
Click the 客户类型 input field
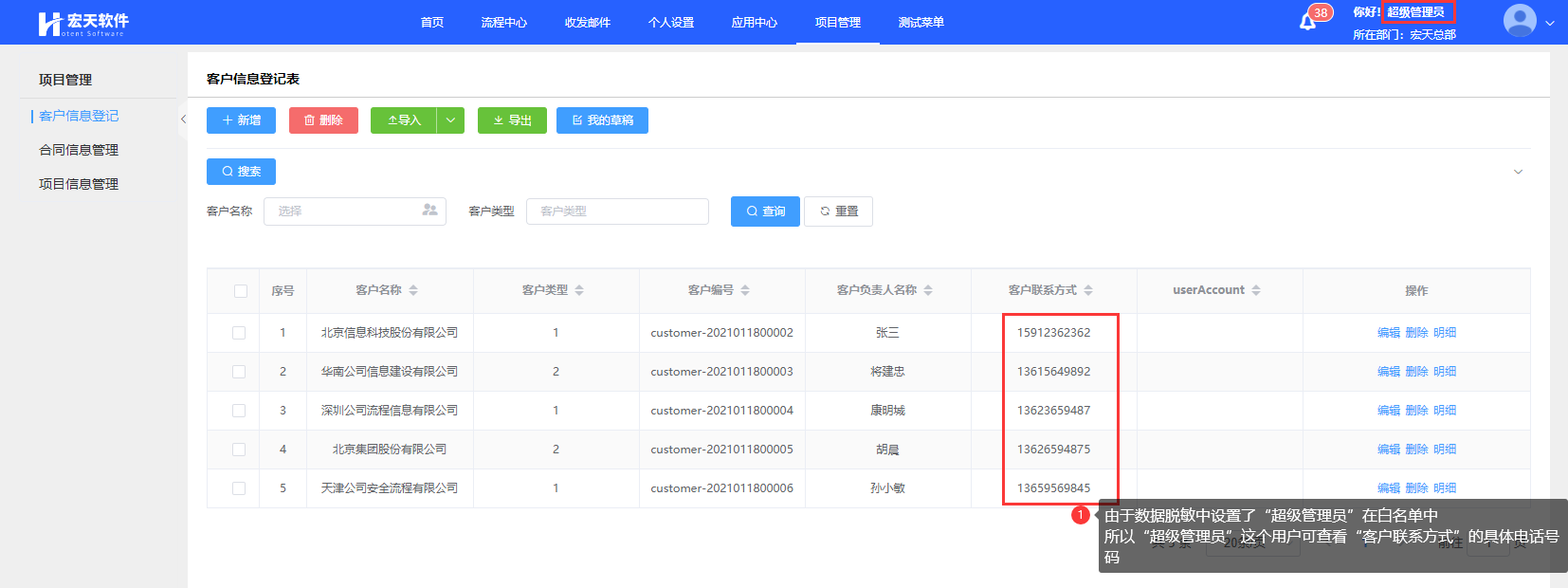click(616, 211)
